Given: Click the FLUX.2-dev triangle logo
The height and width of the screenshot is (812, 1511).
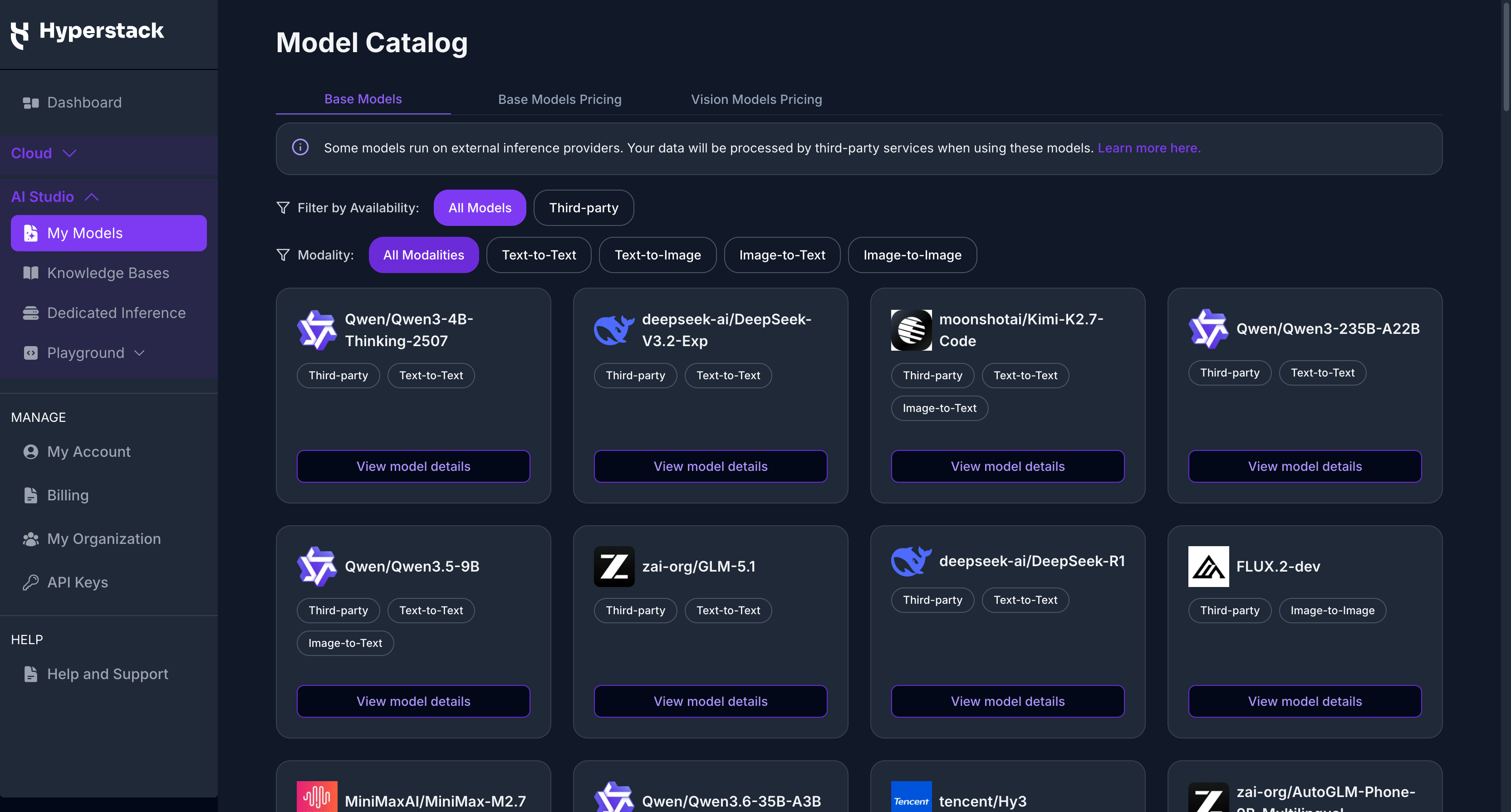Looking at the screenshot, I should coord(1208,566).
